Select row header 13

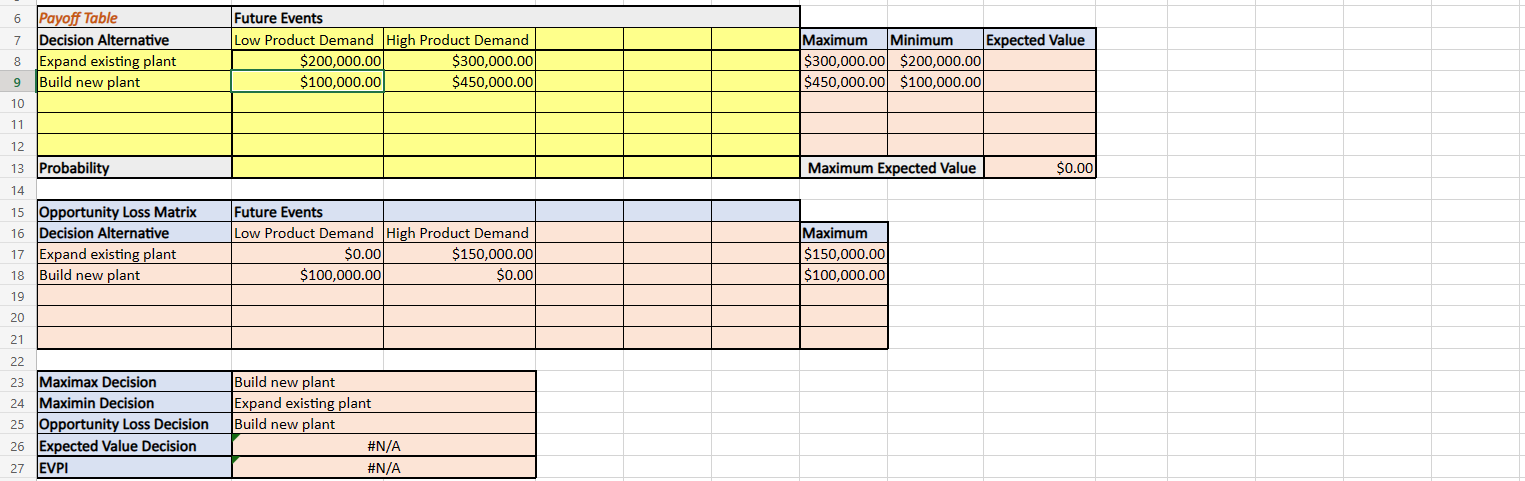coord(17,168)
